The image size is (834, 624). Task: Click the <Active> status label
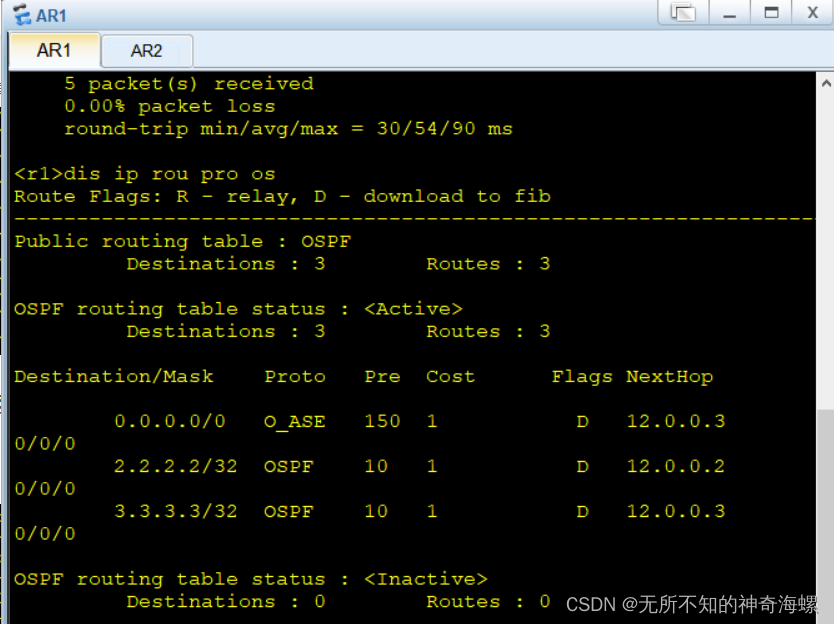click(412, 308)
